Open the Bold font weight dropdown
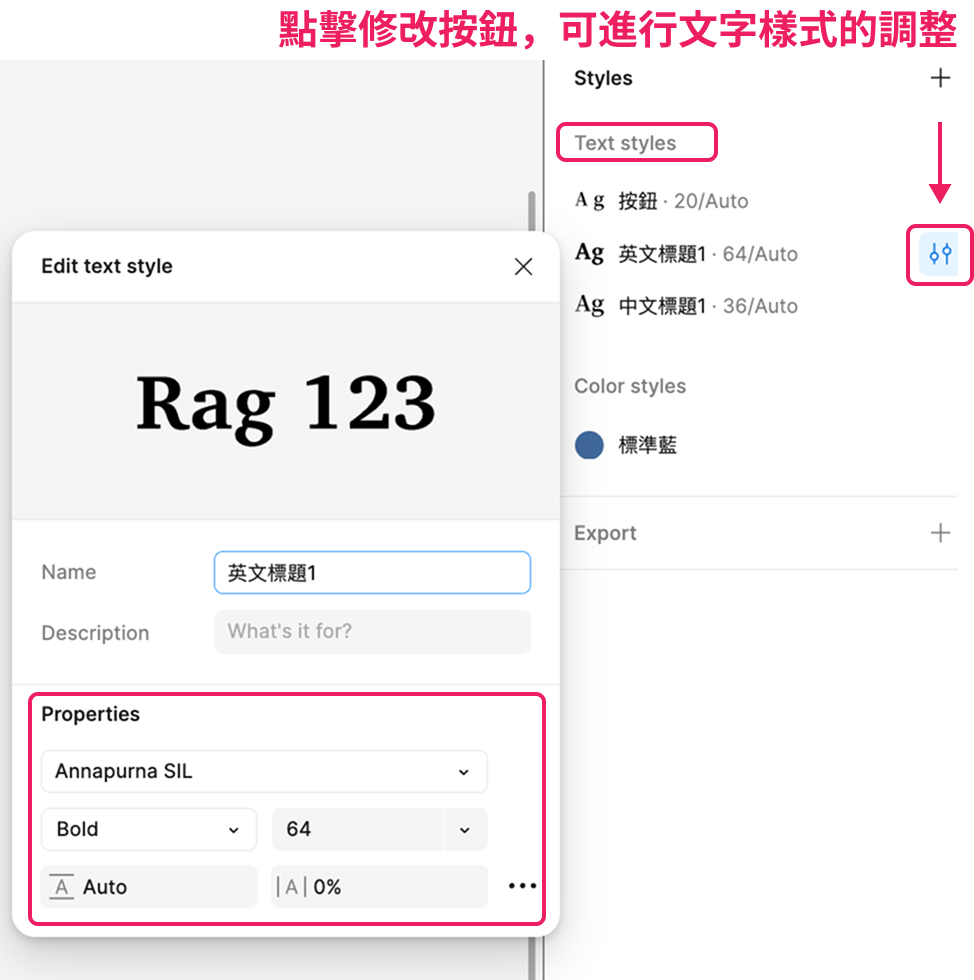Screen dimensions: 974x980 pyautogui.click(x=149, y=829)
